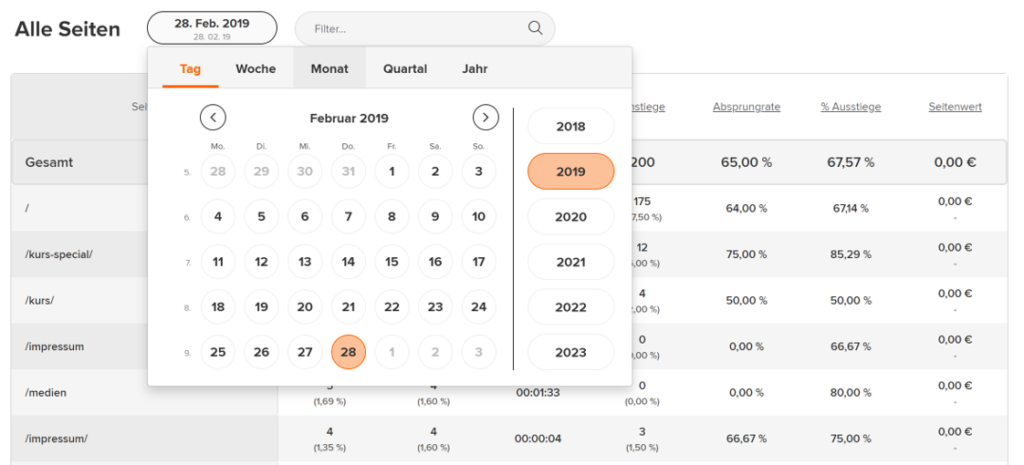This screenshot has height=465, width=1024.
Task: Pick February 24 in the calendar
Action: pos(479,307)
